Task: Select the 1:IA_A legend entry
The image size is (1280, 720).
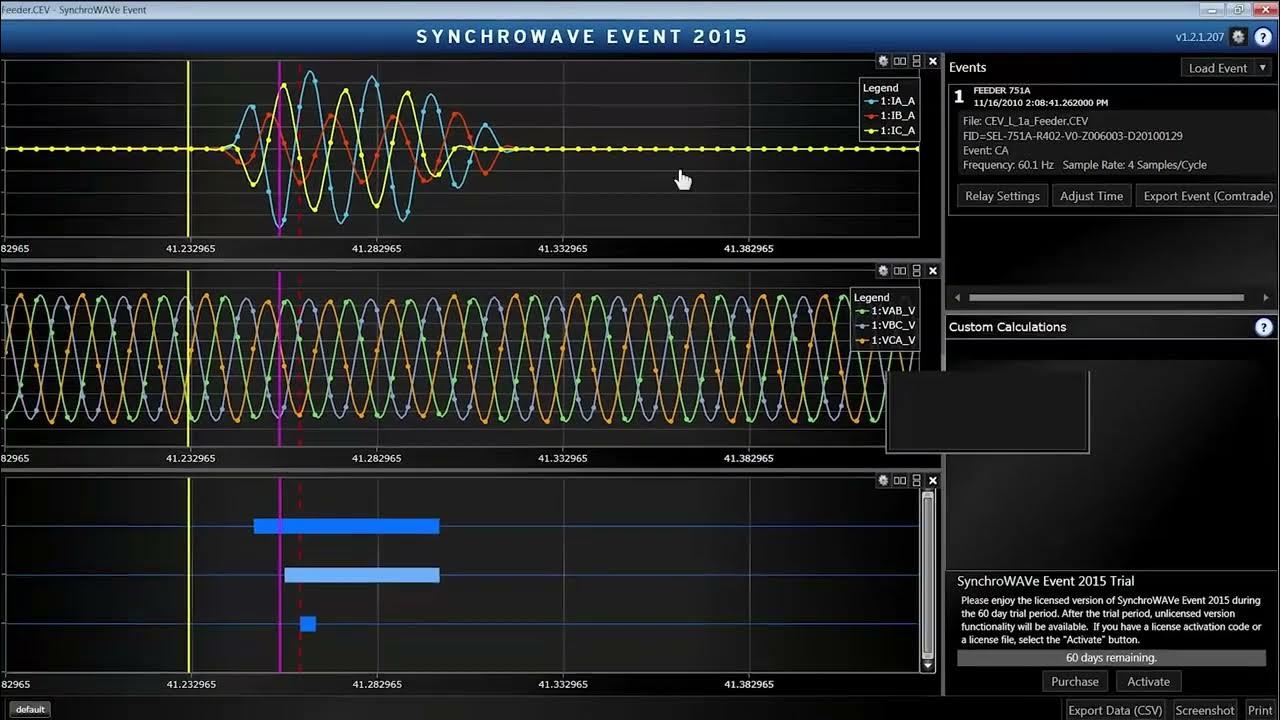Action: tap(890, 101)
